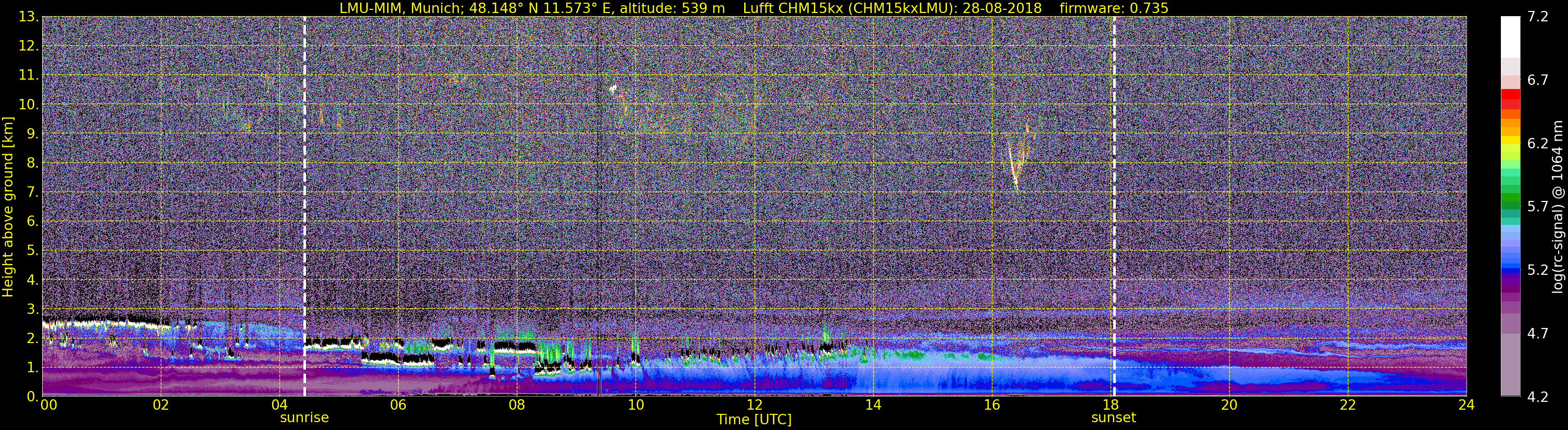Click the x-axis tick label '02'
Image resolution: width=1568 pixels, height=430 pixels.
(161, 405)
